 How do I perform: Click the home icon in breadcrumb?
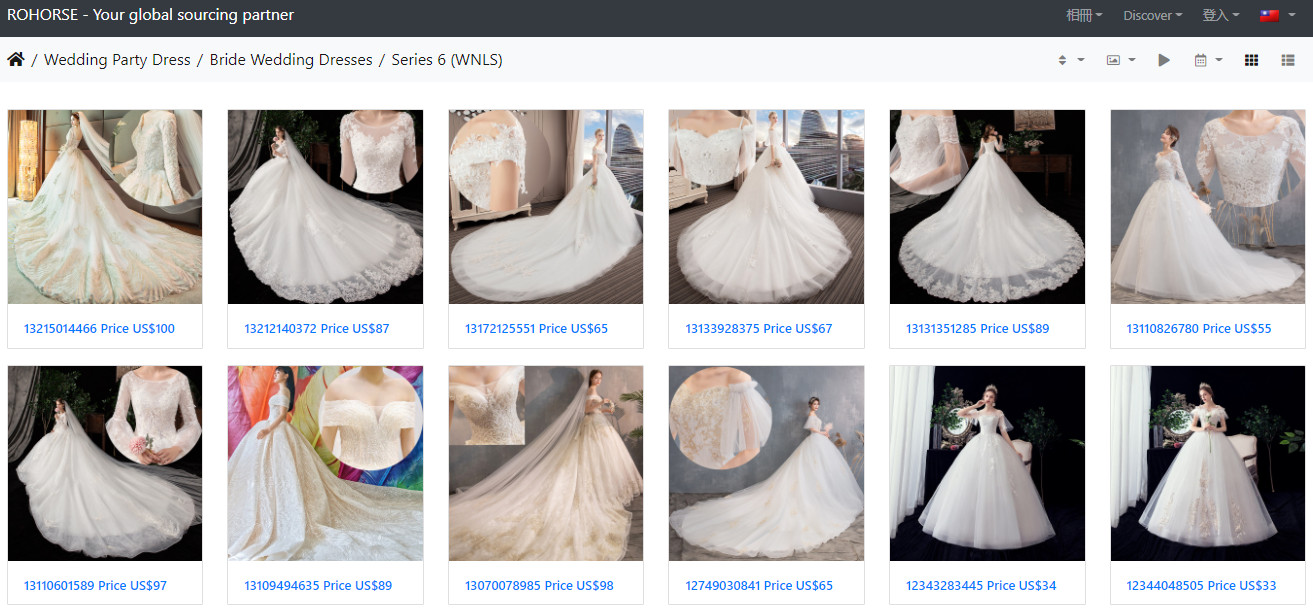(x=16, y=60)
